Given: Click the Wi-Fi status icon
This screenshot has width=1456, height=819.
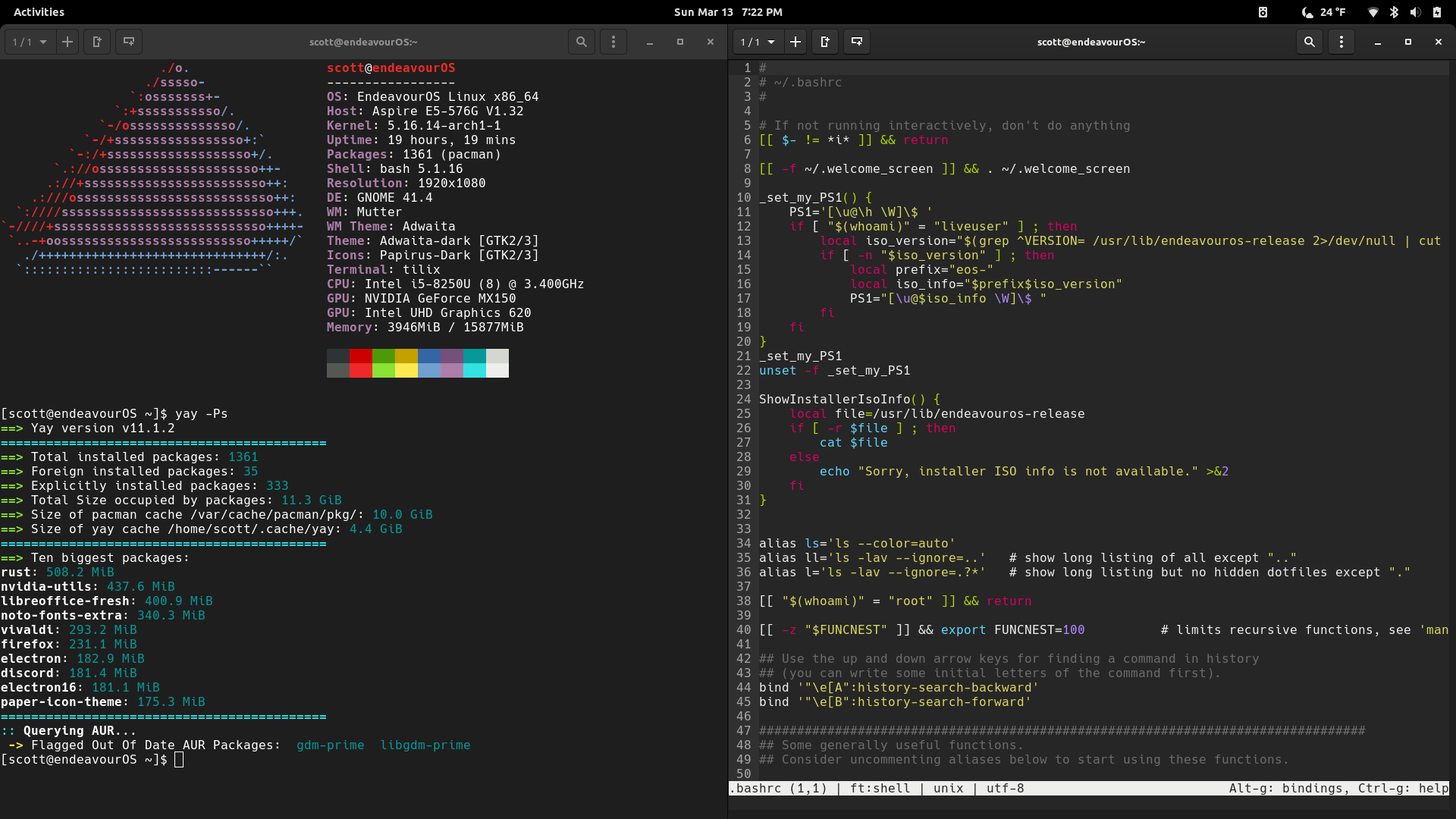Looking at the screenshot, I should 1373,12.
